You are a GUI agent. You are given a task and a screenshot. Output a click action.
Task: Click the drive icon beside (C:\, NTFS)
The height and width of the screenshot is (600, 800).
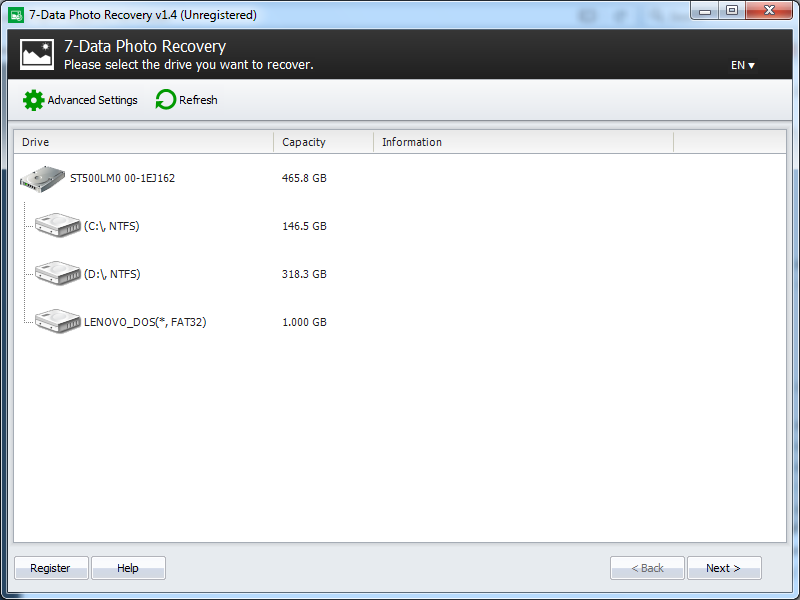point(57,225)
